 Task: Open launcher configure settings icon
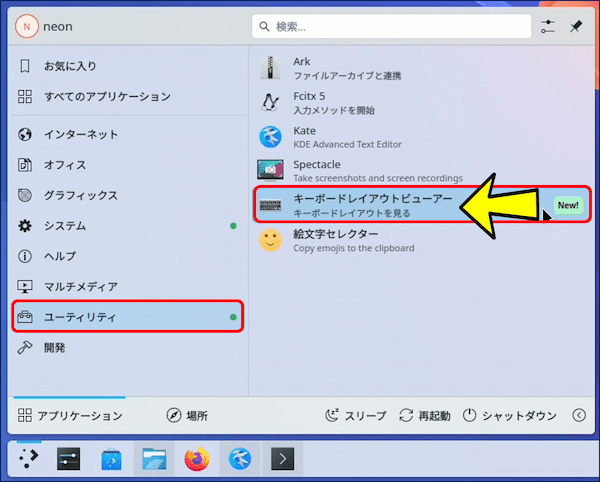click(547, 27)
